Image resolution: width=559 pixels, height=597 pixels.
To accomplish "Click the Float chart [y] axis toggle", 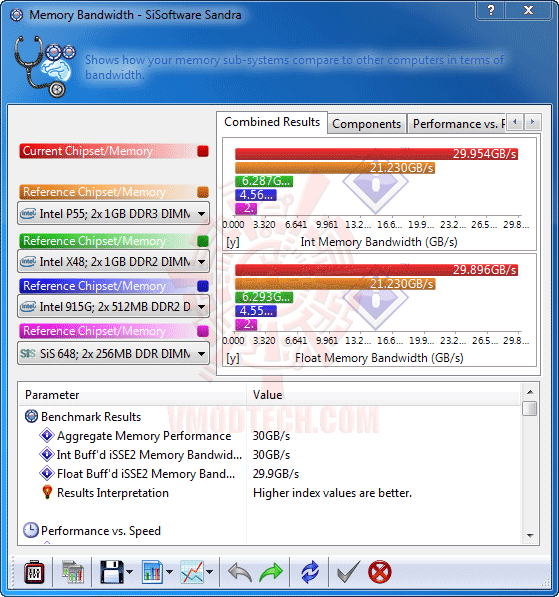I will 233,358.
